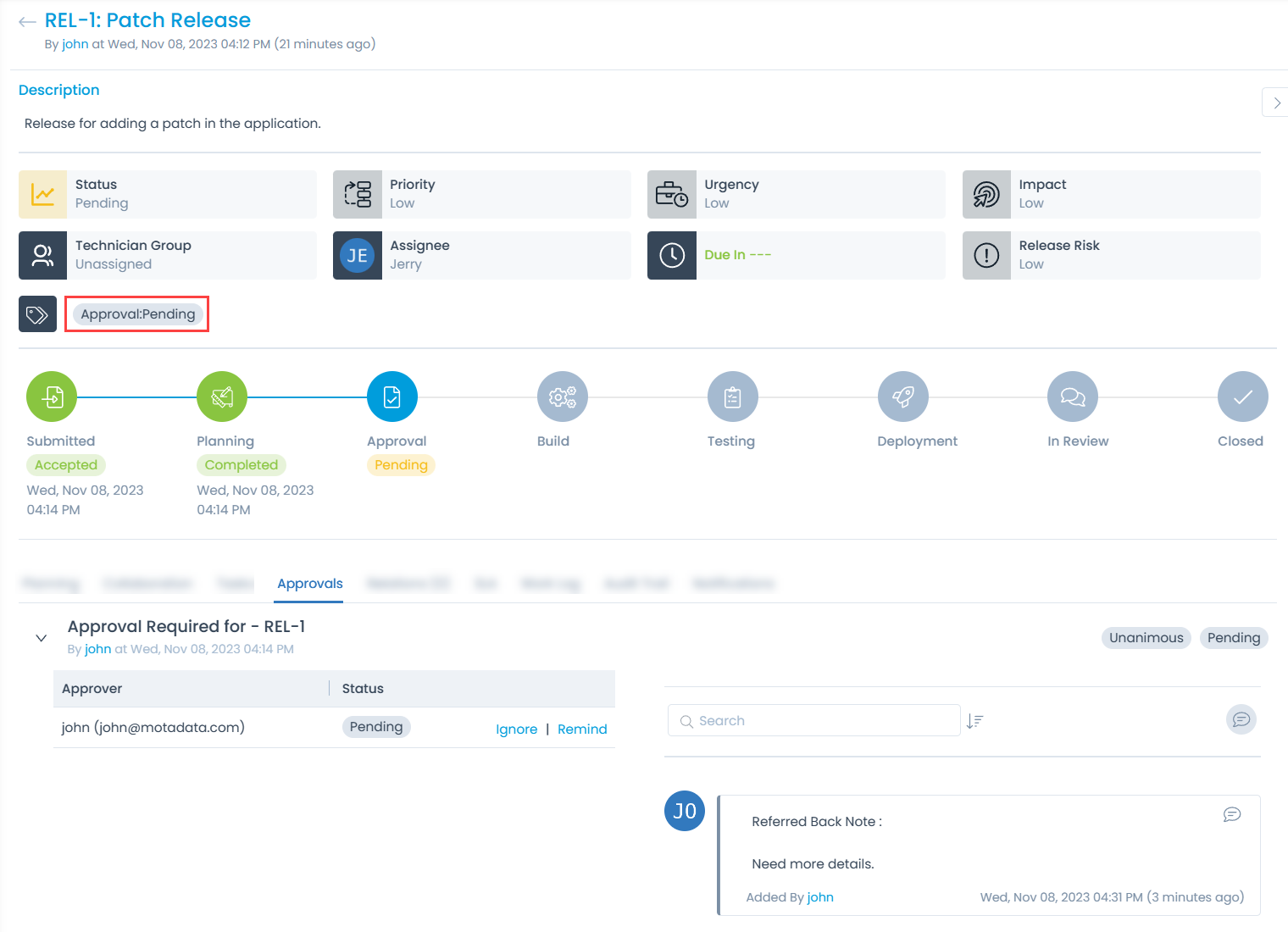Click the Ignore link for john
This screenshot has width=1288, height=932.
pyautogui.click(x=517, y=730)
